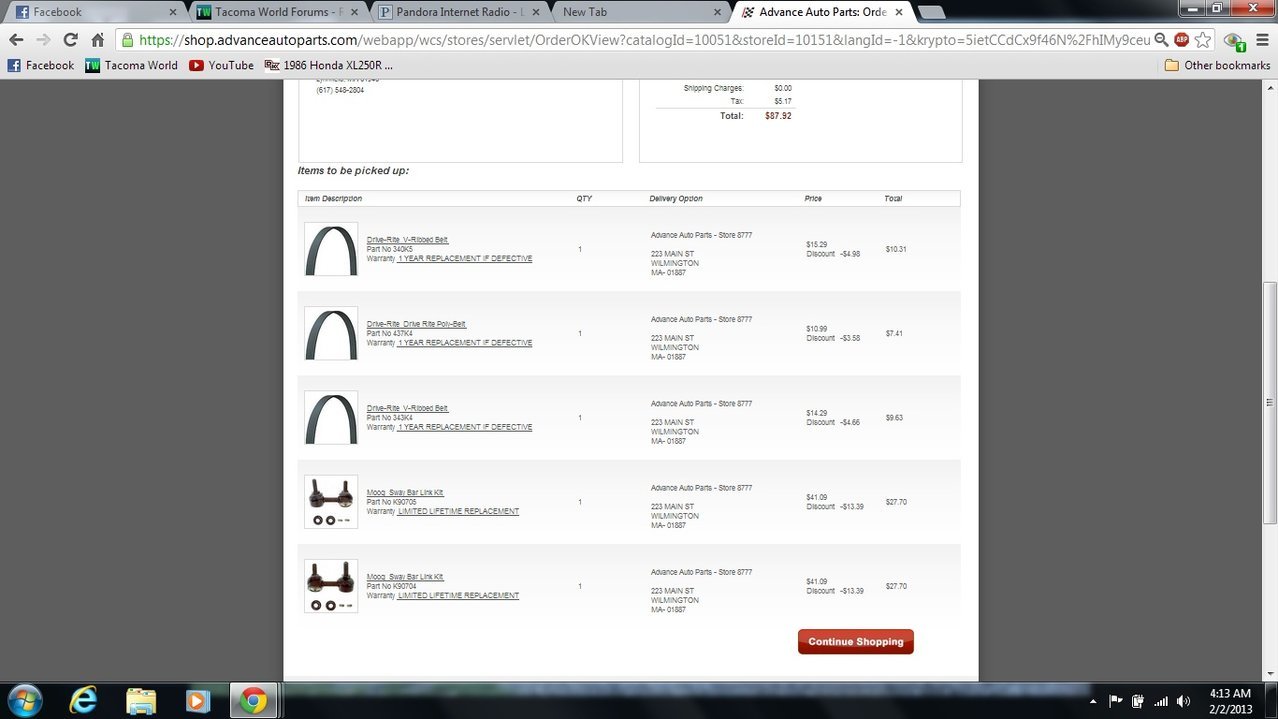The image size is (1278, 719).
Task: Click the Continue Shopping button
Action: (856, 642)
